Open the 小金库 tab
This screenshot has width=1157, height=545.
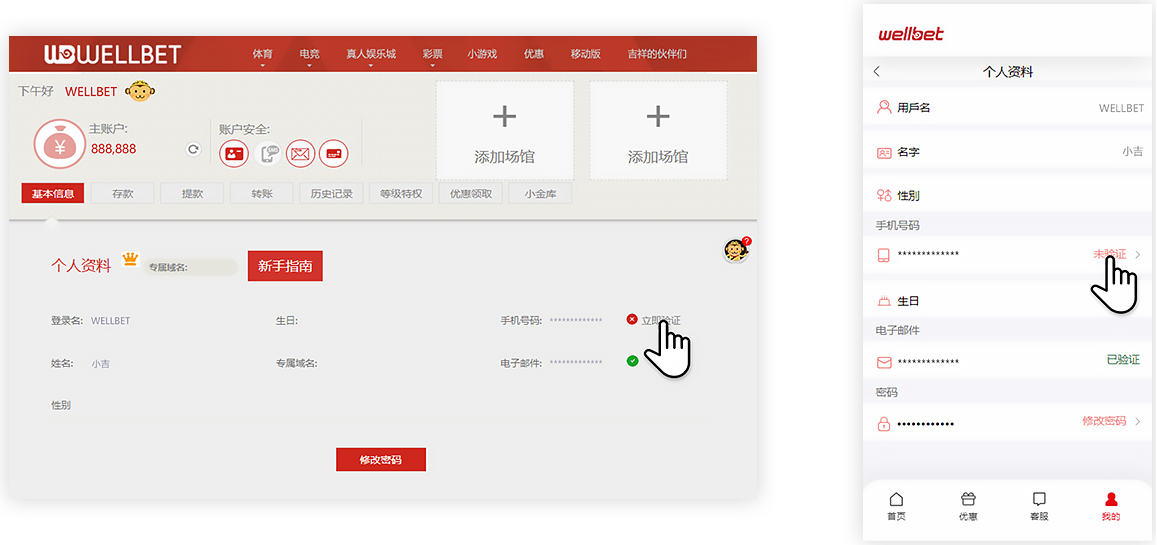[540, 194]
